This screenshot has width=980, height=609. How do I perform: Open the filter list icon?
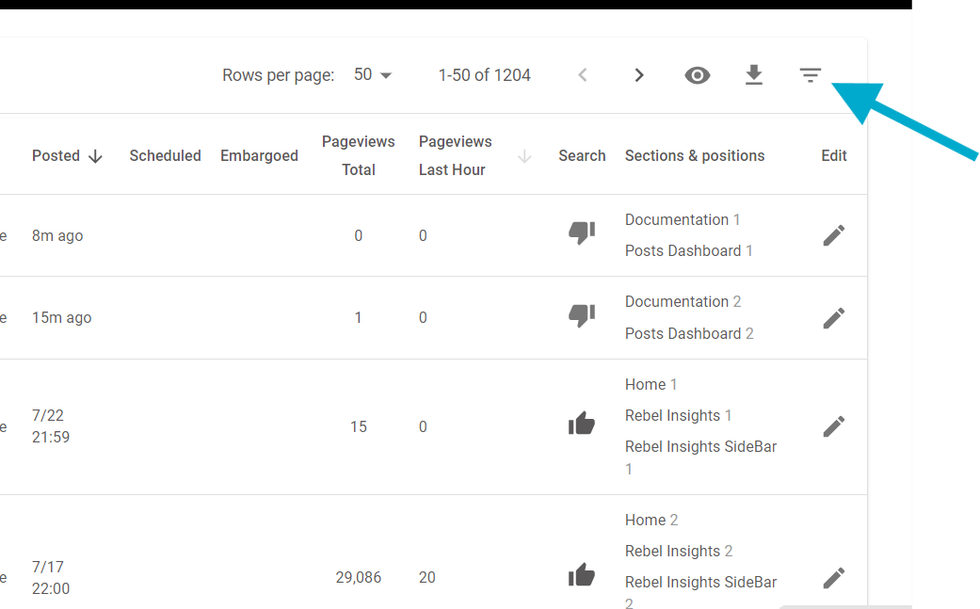point(810,75)
